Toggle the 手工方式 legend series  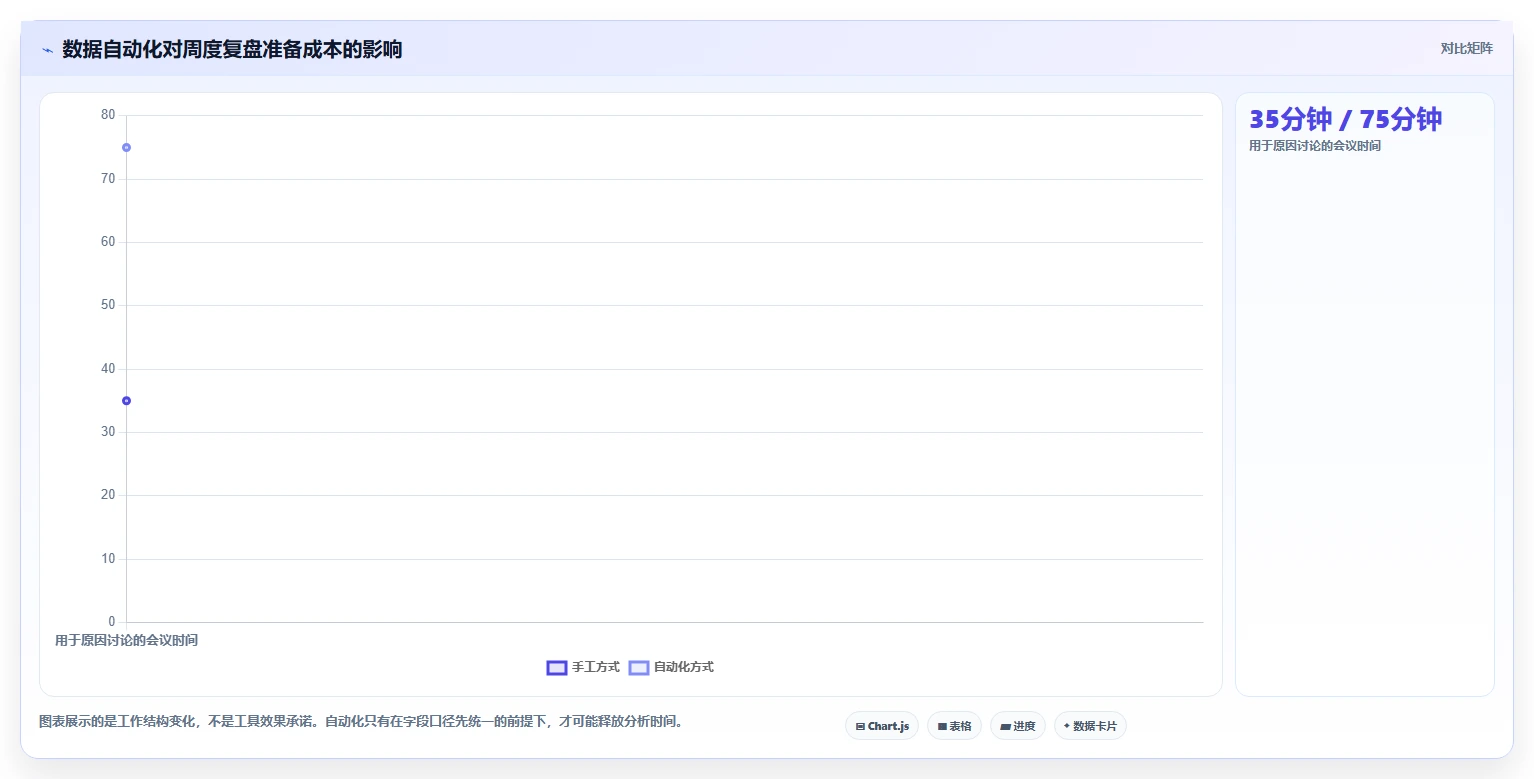point(583,667)
